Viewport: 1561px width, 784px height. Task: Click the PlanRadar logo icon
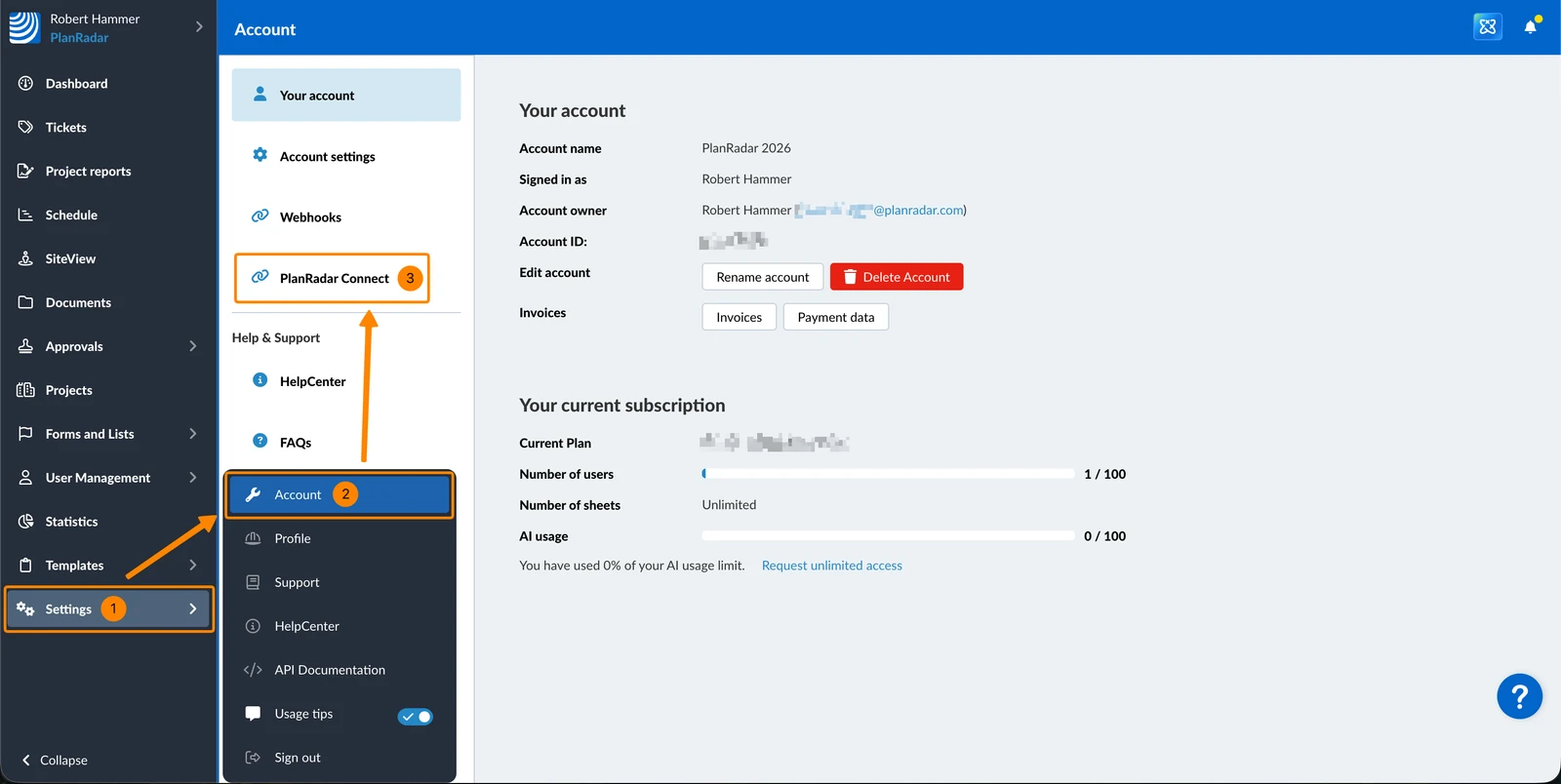(24, 27)
